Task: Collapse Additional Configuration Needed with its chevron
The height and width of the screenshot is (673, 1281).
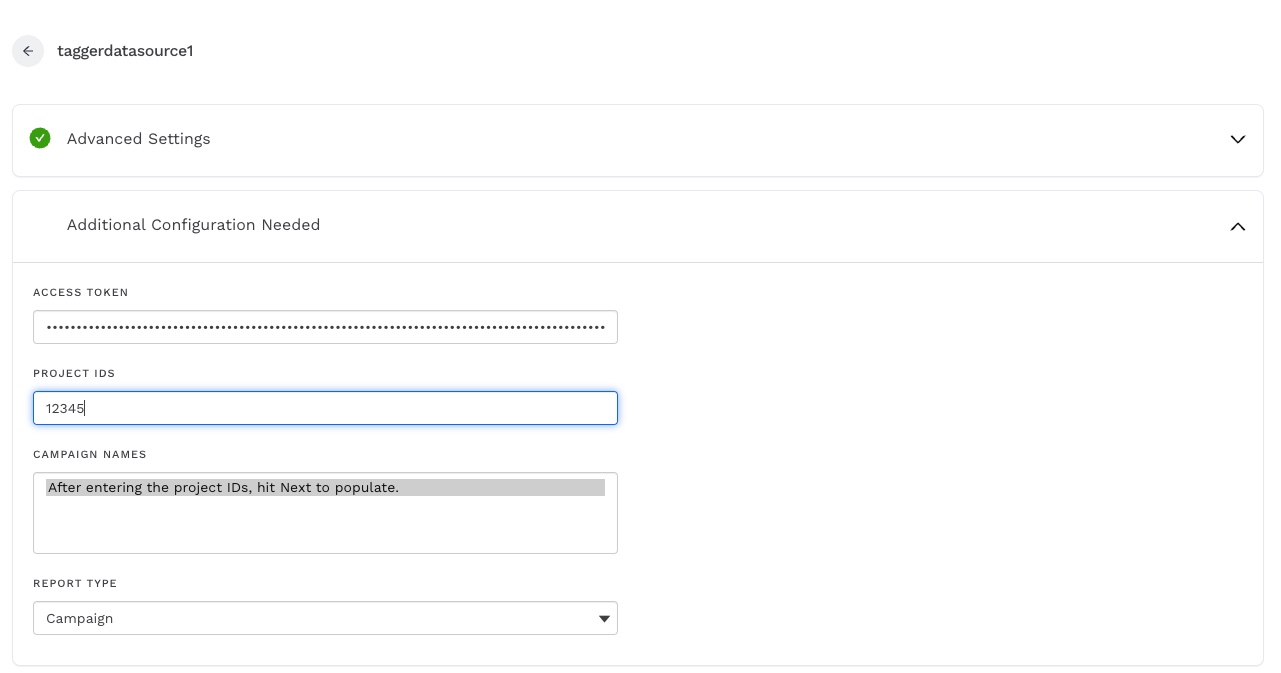Action: 1237,226
